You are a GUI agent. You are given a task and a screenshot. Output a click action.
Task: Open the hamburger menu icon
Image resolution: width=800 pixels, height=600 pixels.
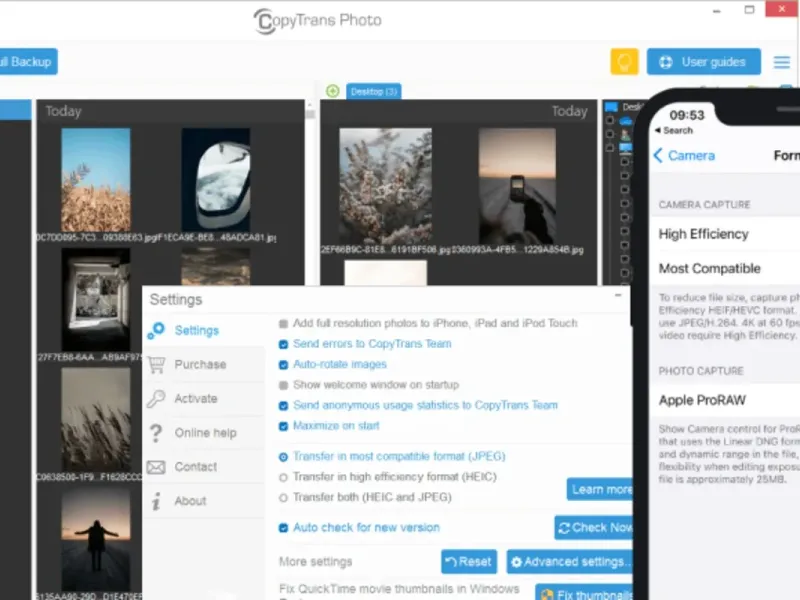point(781,62)
